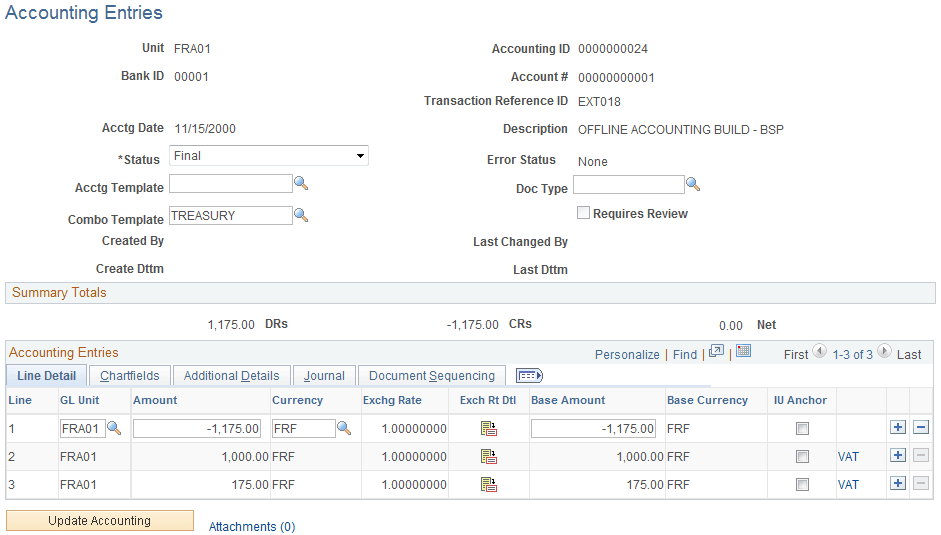The image size is (941, 535).
Task: Open the Additional Details tab
Action: (232, 376)
